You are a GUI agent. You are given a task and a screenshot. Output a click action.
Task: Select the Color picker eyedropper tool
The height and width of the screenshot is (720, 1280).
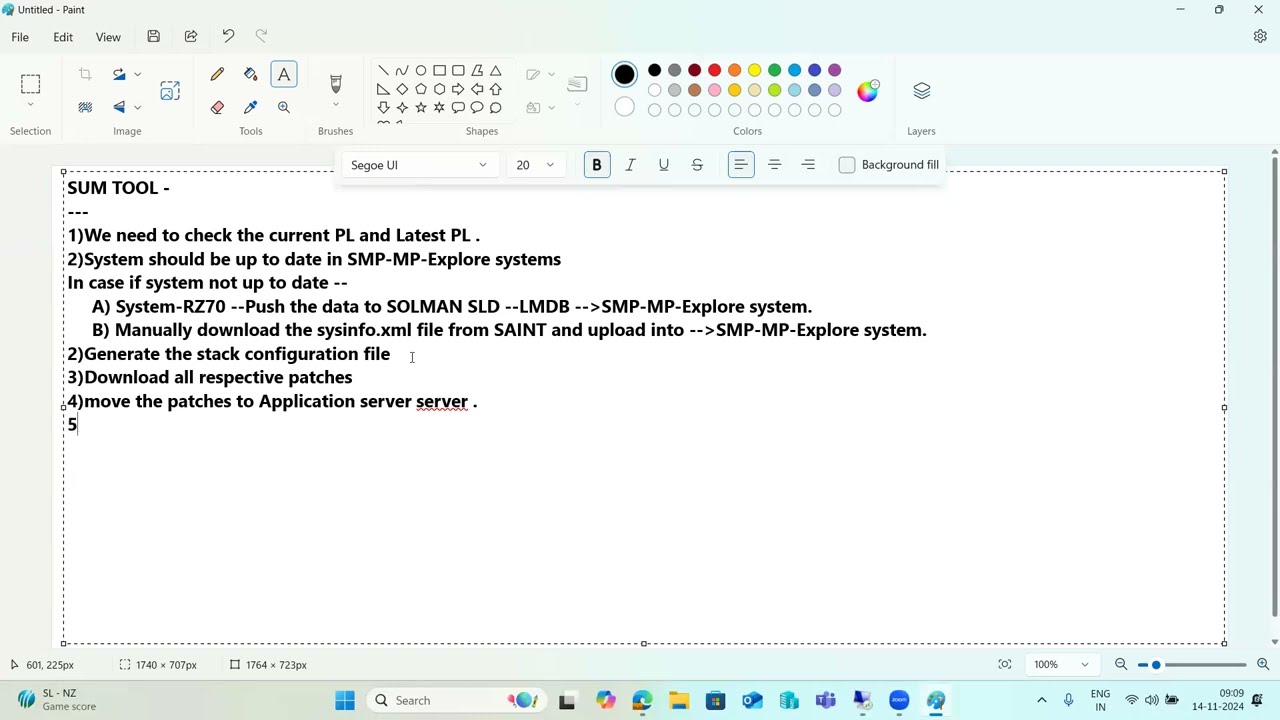tap(250, 107)
